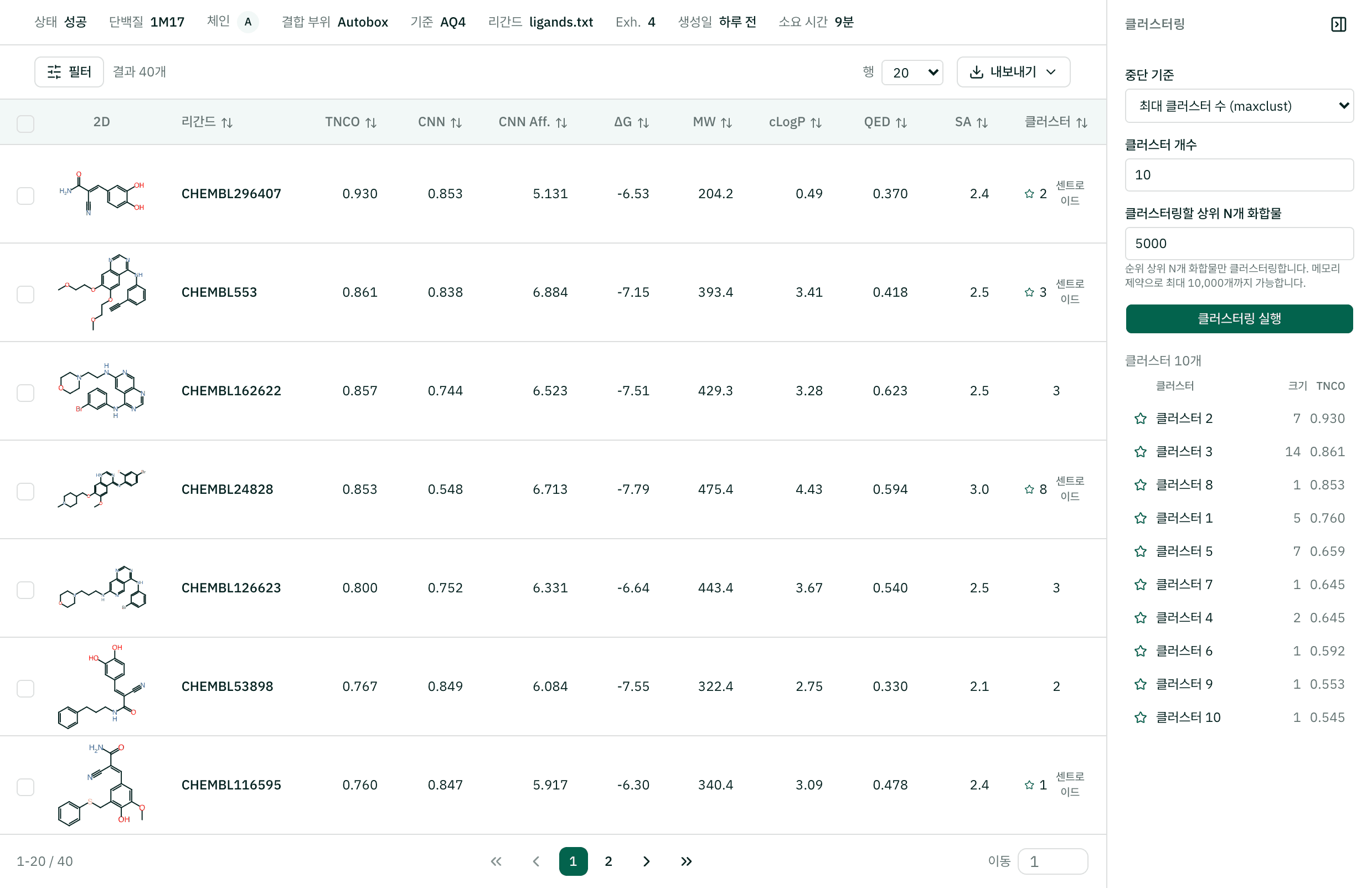Sort by QED column arrows
1372x888 pixels.
click(x=901, y=123)
